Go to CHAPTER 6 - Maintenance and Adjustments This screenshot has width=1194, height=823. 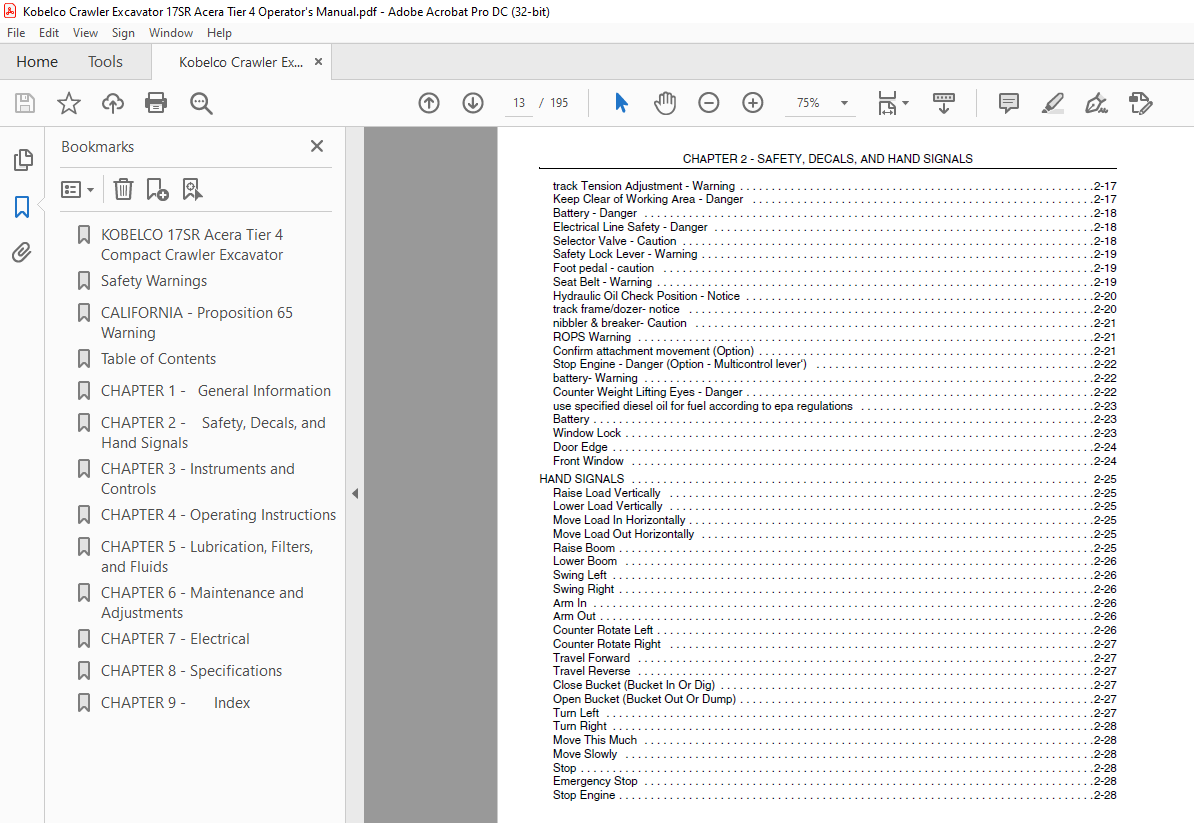pos(202,602)
